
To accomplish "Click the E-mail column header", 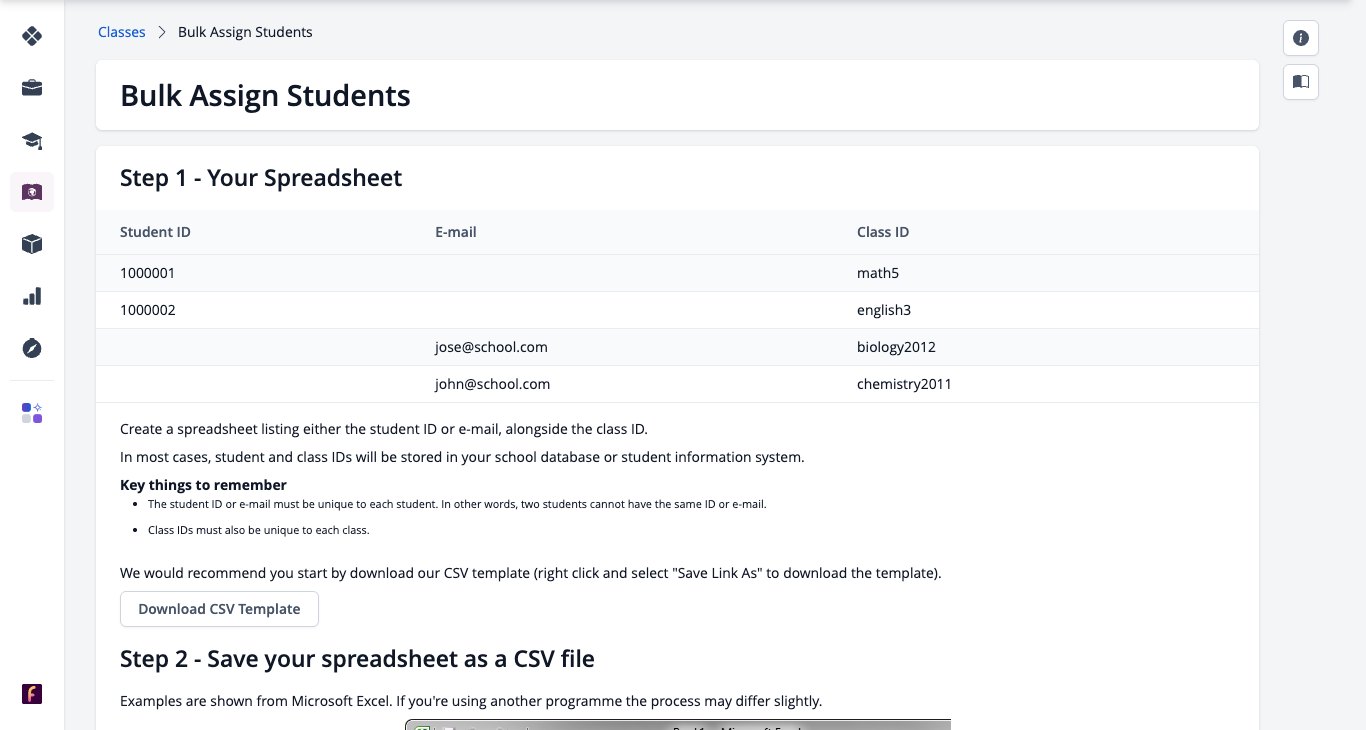I will click(x=456, y=232).
